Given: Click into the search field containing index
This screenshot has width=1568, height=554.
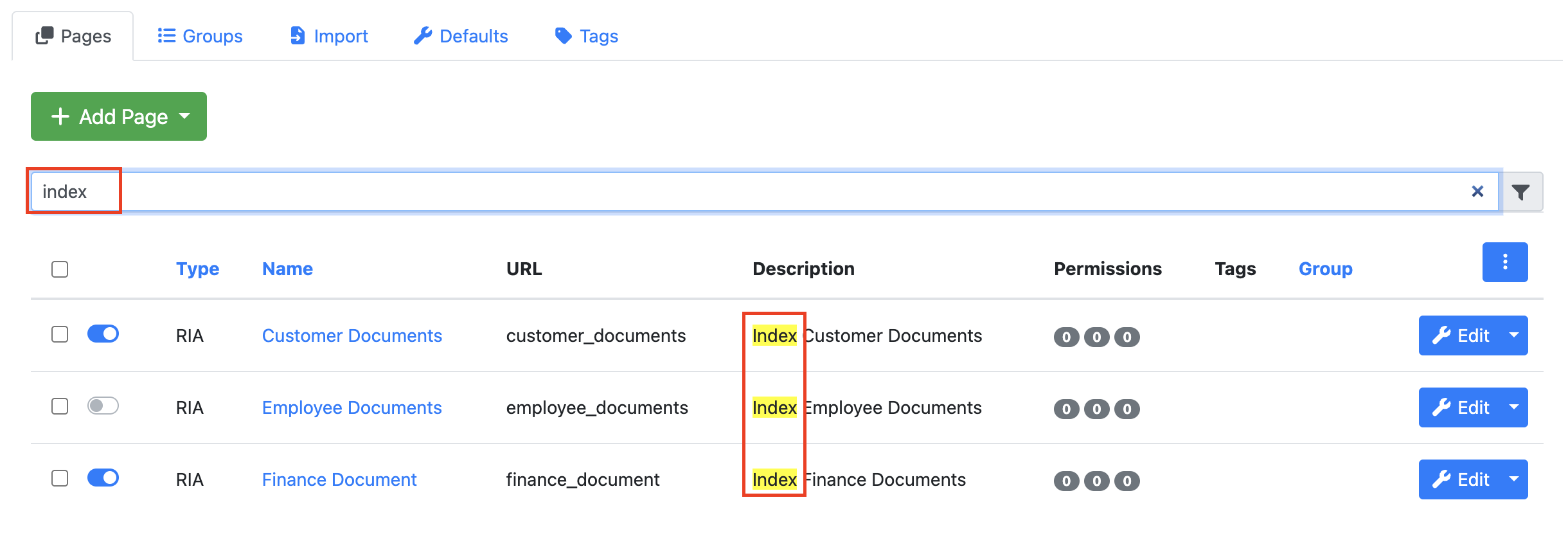Looking at the screenshot, I should pyautogui.click(x=765, y=192).
